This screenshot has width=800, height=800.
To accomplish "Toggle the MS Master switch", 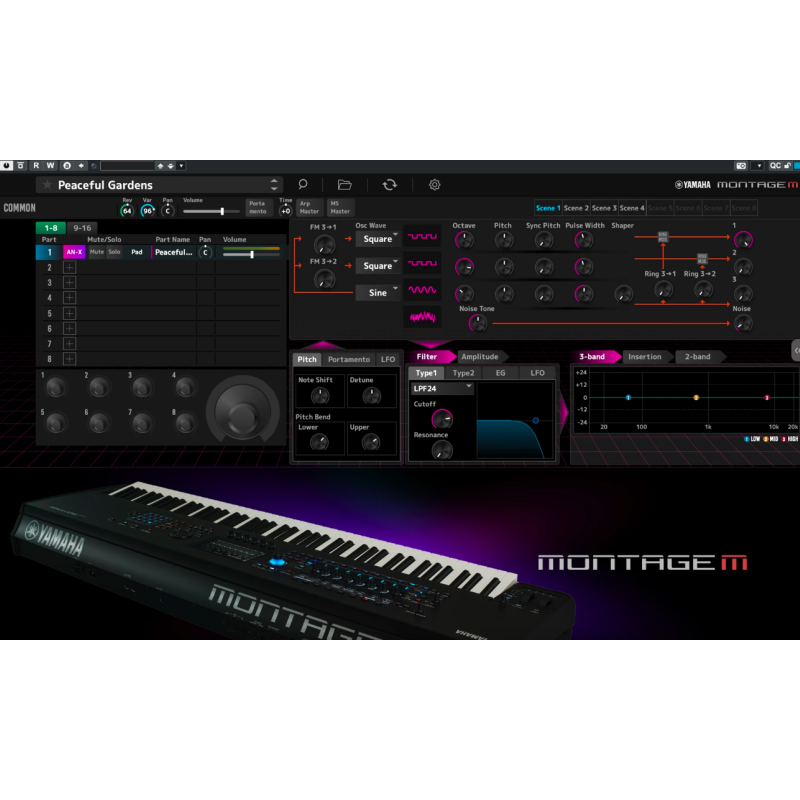I will point(340,208).
